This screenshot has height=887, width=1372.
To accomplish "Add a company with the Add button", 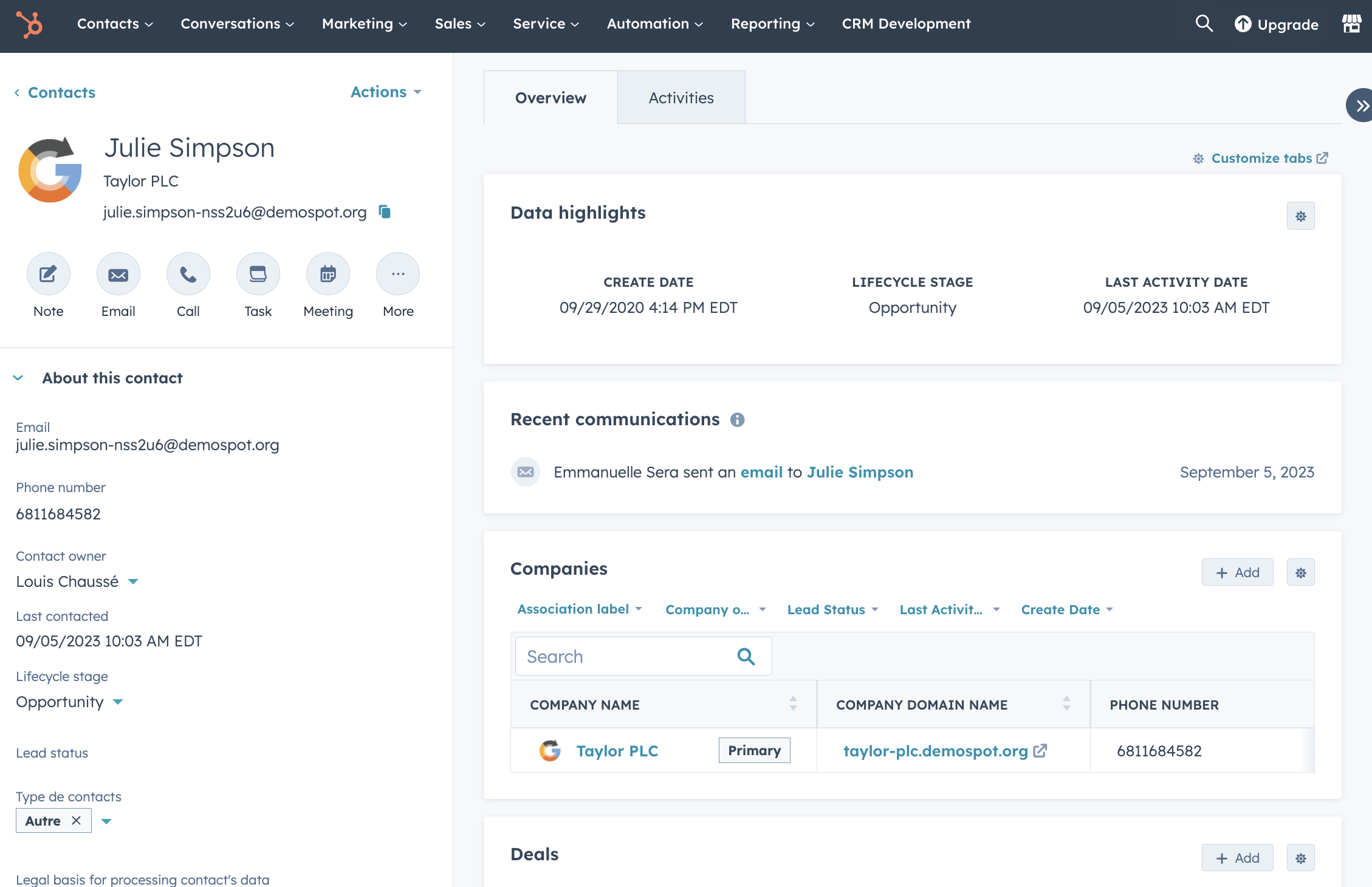I will 1237,572.
